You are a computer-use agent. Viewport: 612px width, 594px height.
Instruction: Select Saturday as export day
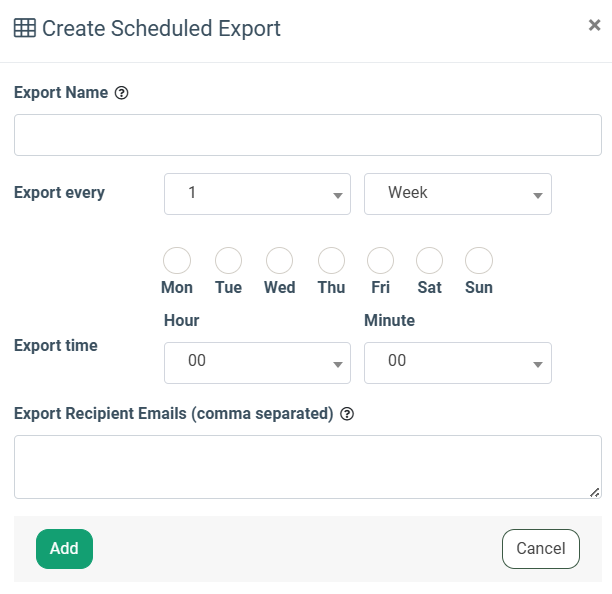(x=429, y=261)
